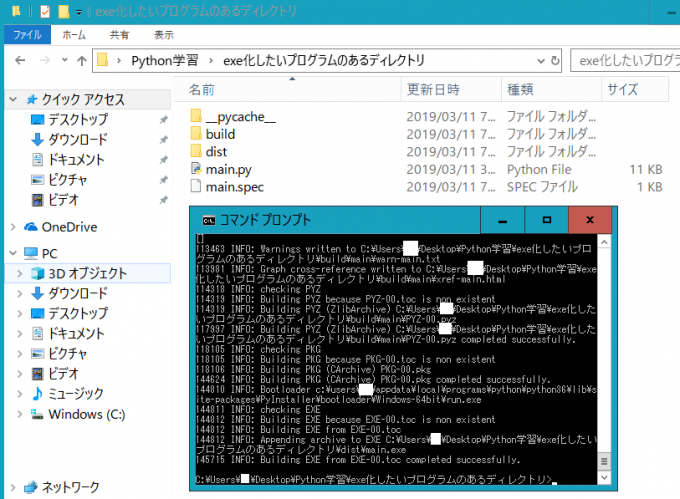Select the main.py Python file

tap(228, 169)
